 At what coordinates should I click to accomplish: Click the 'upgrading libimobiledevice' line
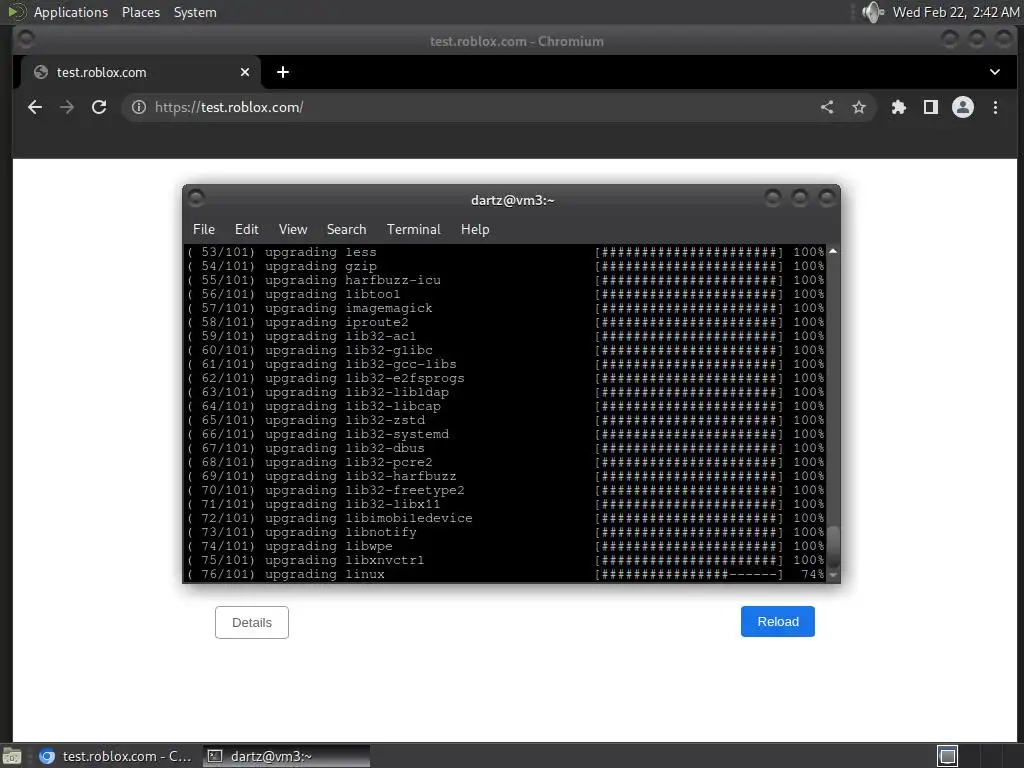[505, 518]
